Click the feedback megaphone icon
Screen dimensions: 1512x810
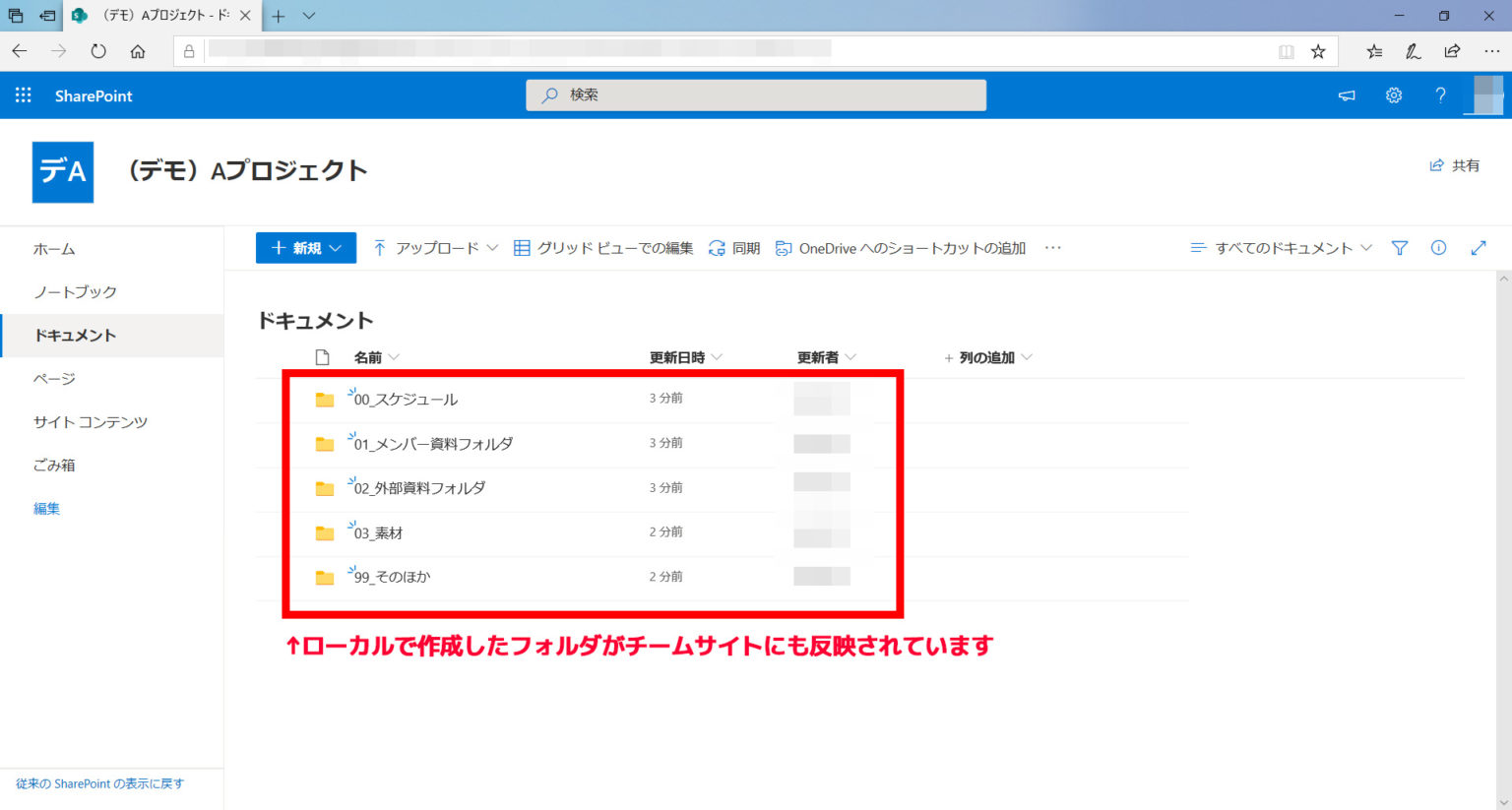pos(1347,95)
